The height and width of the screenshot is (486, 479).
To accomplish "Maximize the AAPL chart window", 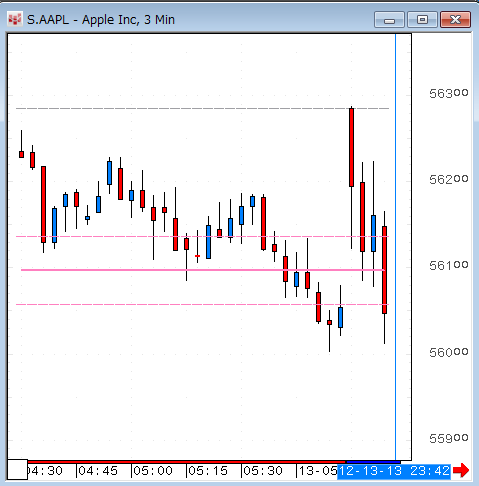I will coord(422,20).
